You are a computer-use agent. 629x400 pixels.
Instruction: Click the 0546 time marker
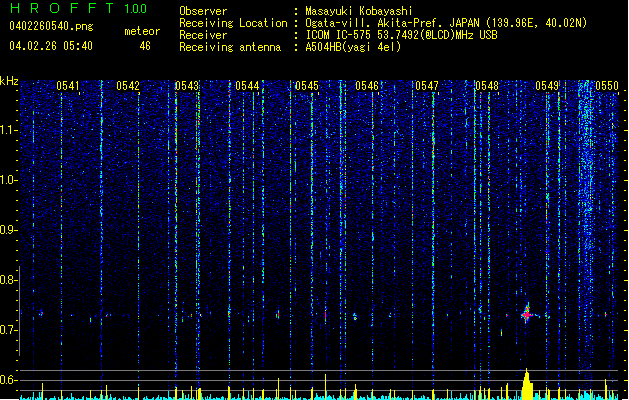(x=367, y=86)
